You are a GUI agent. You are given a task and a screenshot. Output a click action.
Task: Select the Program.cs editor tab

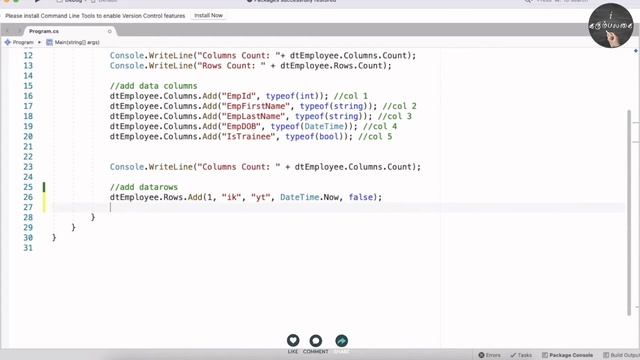[44, 31]
